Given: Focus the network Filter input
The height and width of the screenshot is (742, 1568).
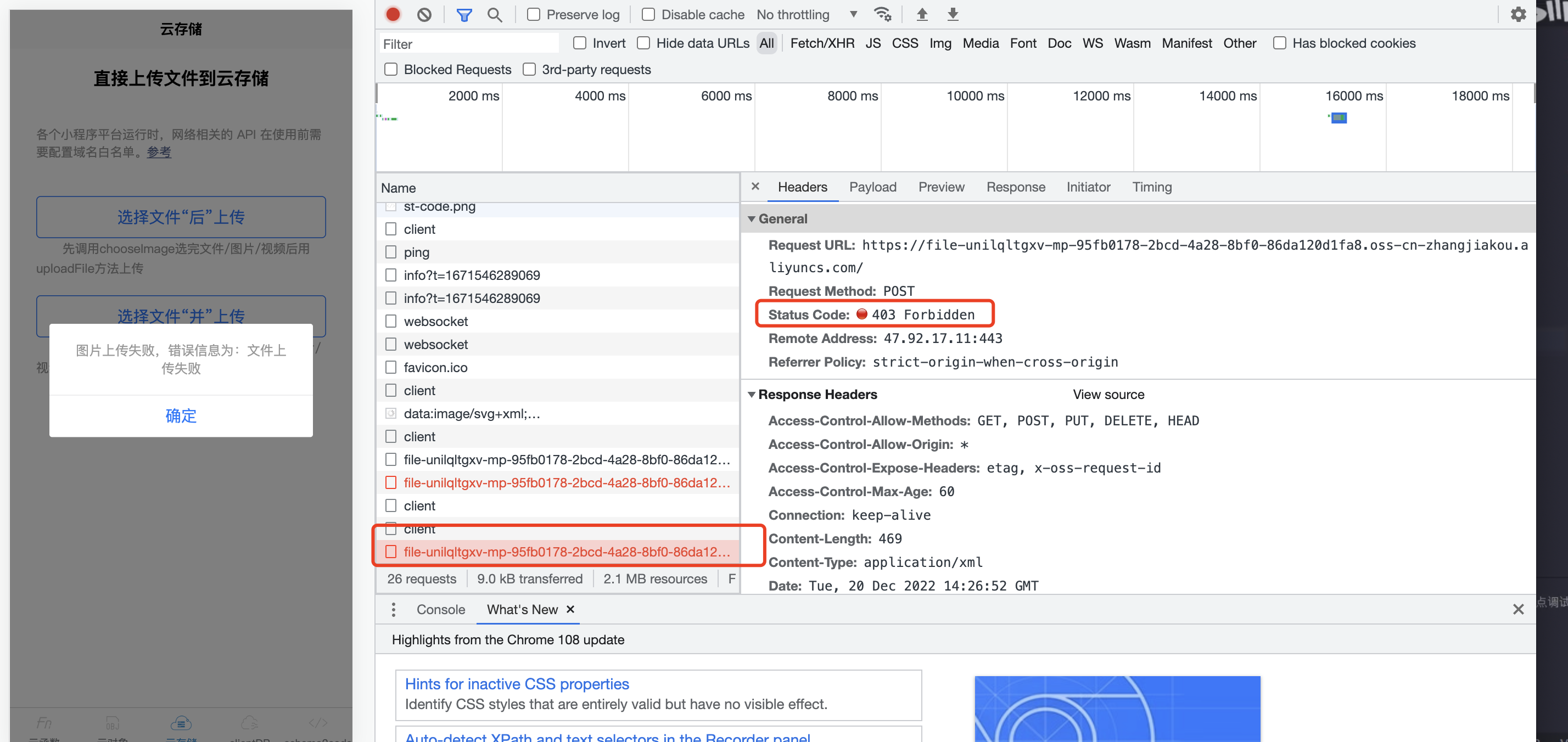Looking at the screenshot, I should point(469,44).
